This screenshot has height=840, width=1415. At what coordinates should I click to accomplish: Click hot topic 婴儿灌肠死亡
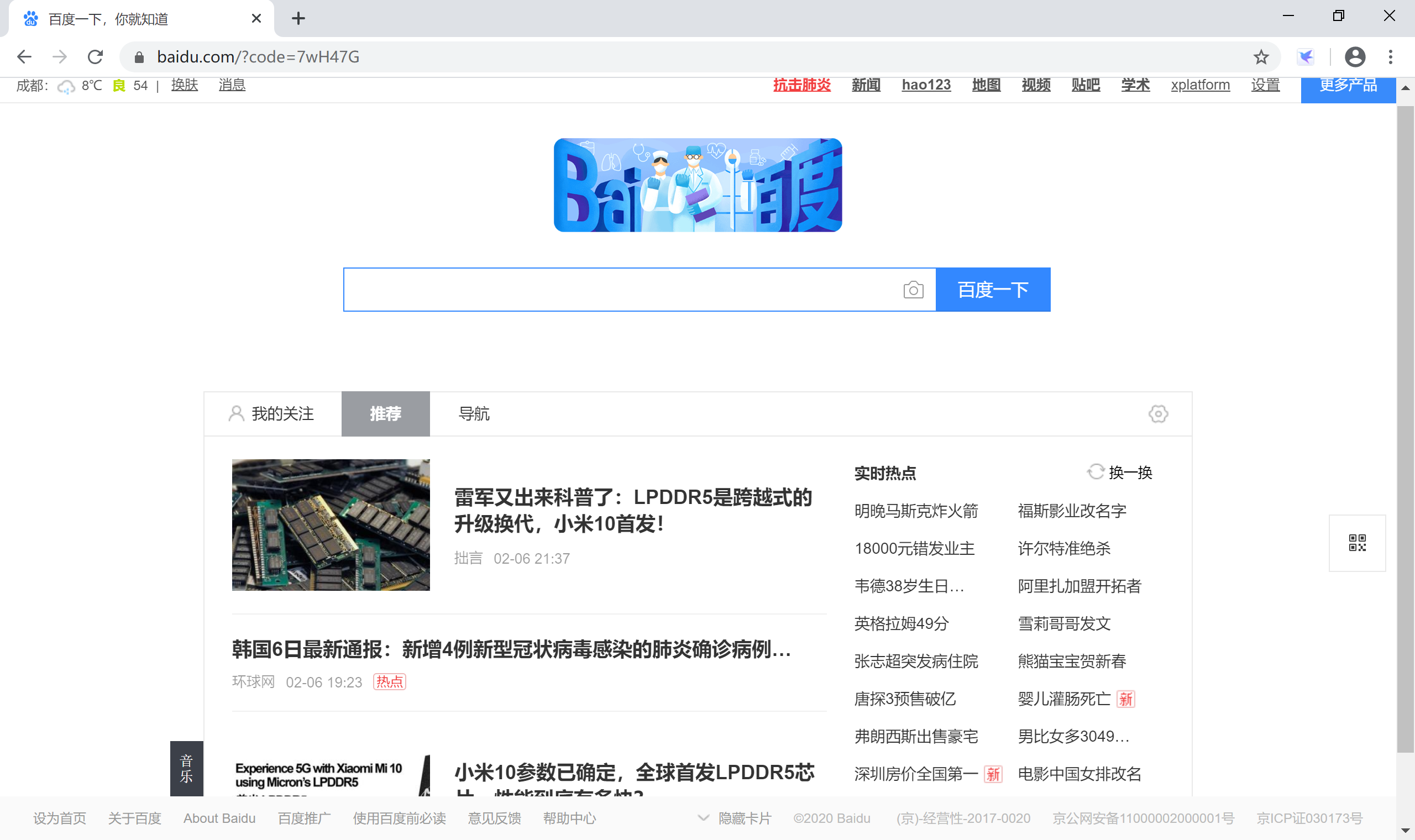pyautogui.click(x=1064, y=699)
